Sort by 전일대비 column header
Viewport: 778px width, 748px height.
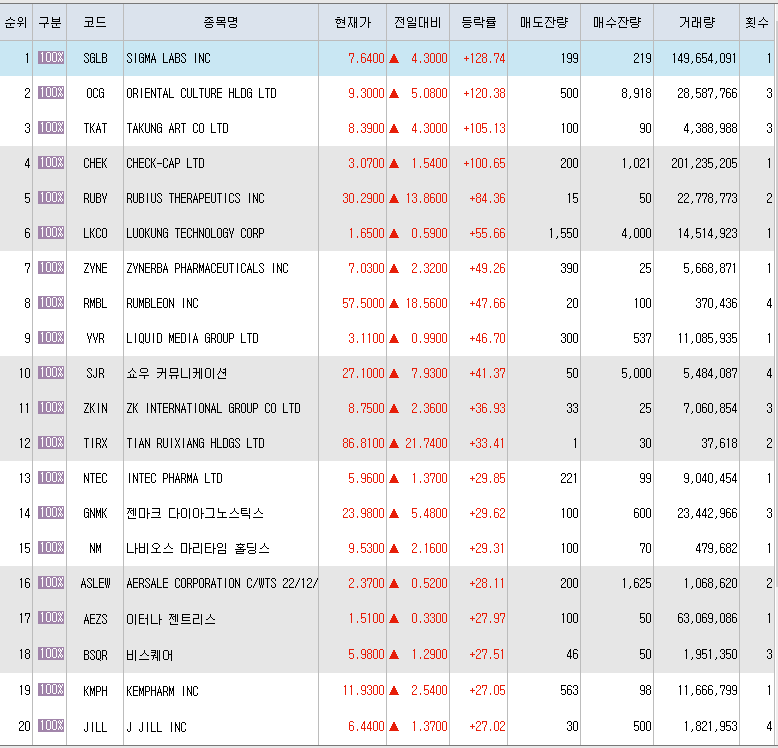(x=418, y=22)
